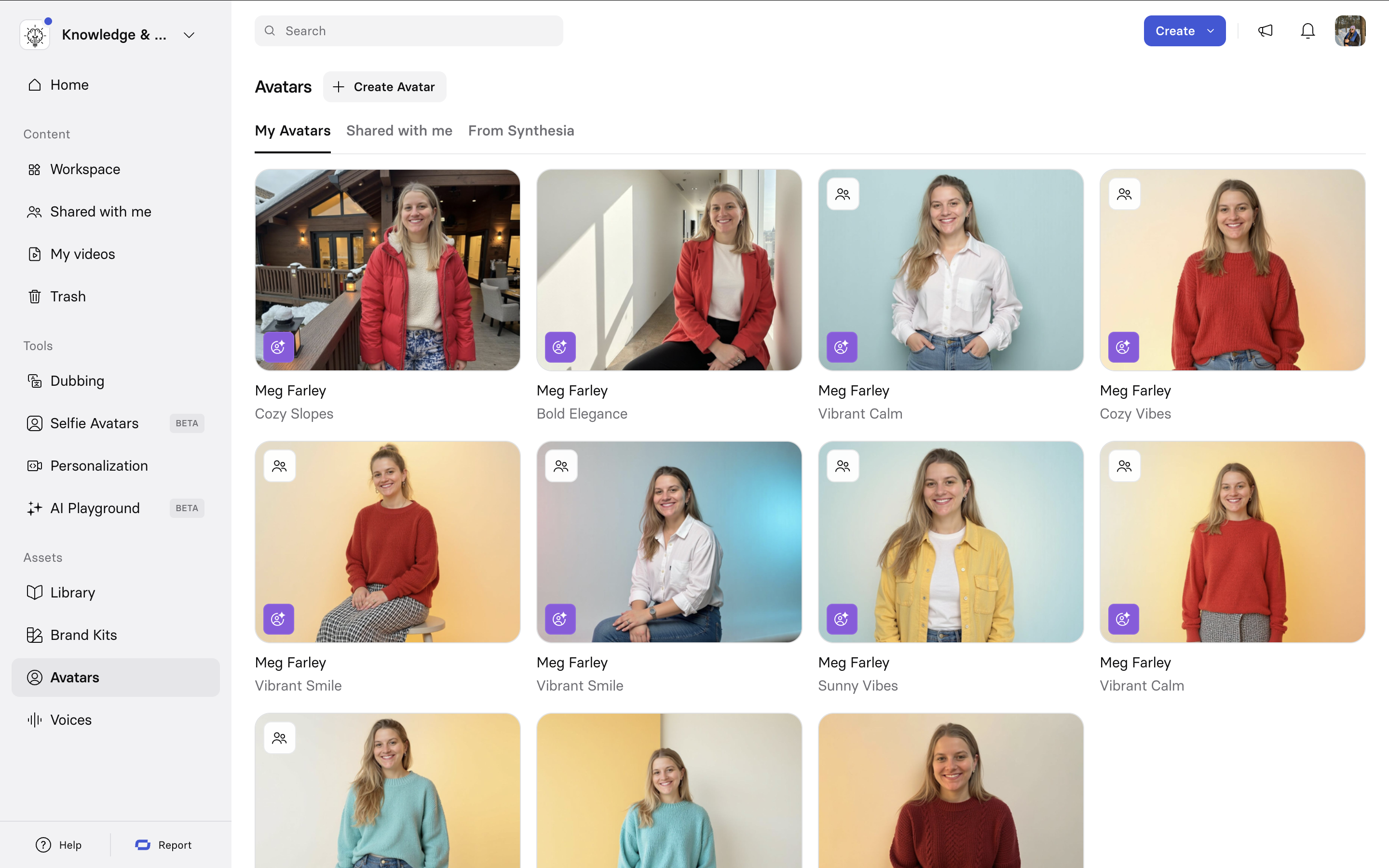Click the shared icon on Vibrant Calm white shirt avatar
The height and width of the screenshot is (868, 1389).
[x=843, y=195]
